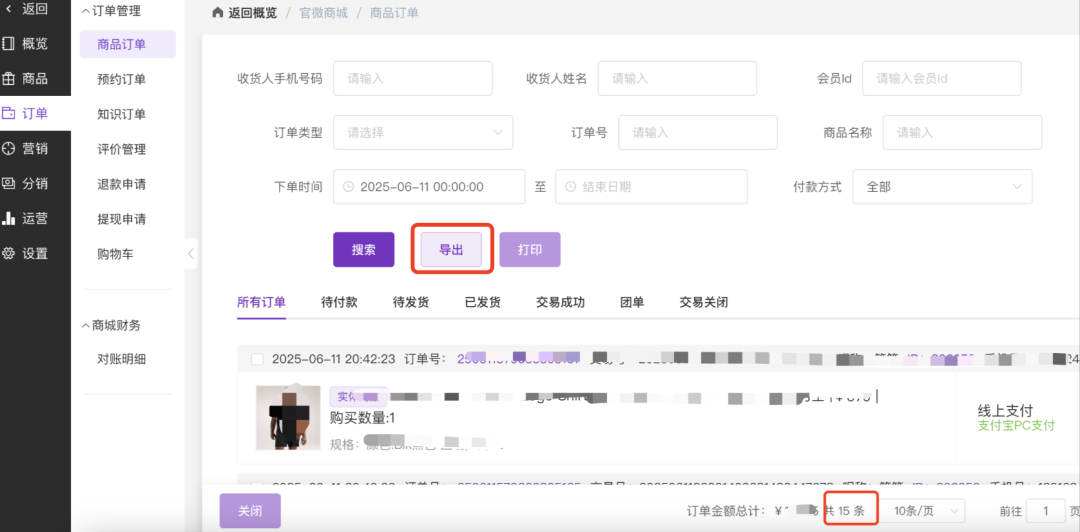Click the product thumbnail of first order
The image size is (1080, 532).
click(288, 417)
